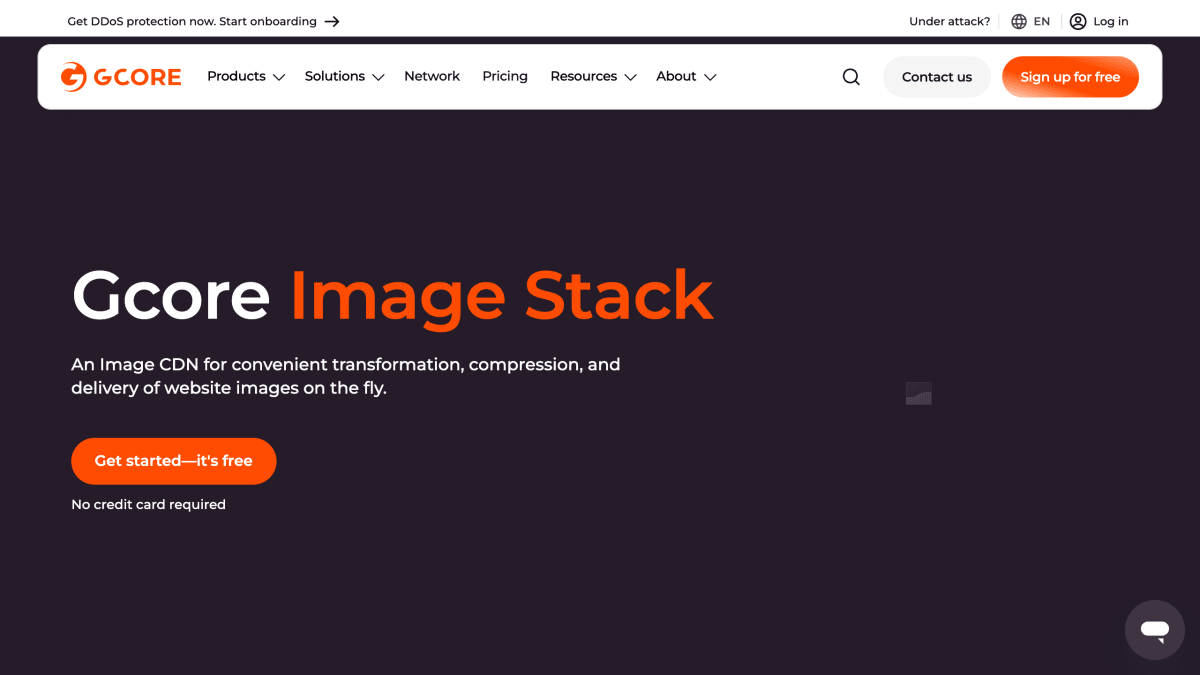Click the arrow after Start onboarding

pyautogui.click(x=332, y=21)
